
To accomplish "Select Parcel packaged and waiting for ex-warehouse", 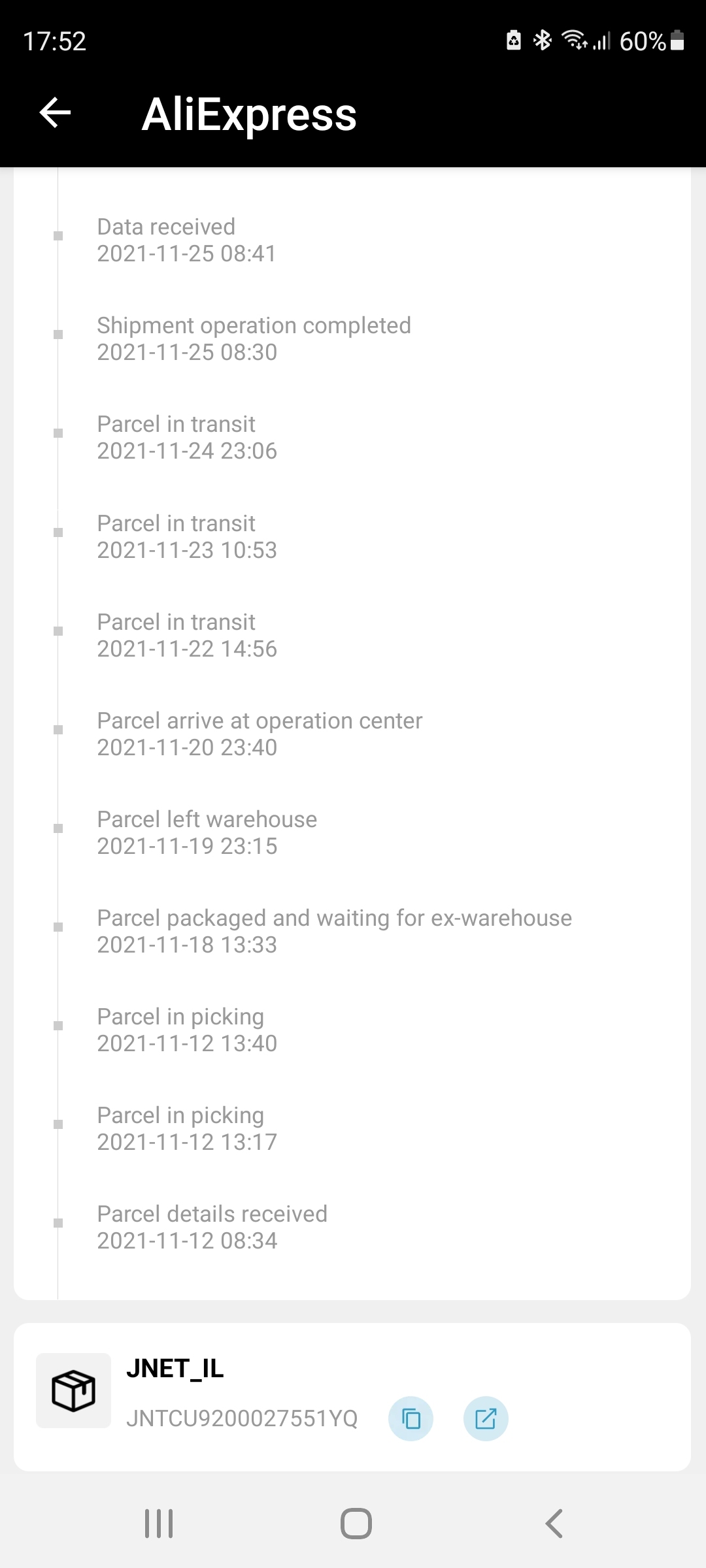I will point(334,931).
